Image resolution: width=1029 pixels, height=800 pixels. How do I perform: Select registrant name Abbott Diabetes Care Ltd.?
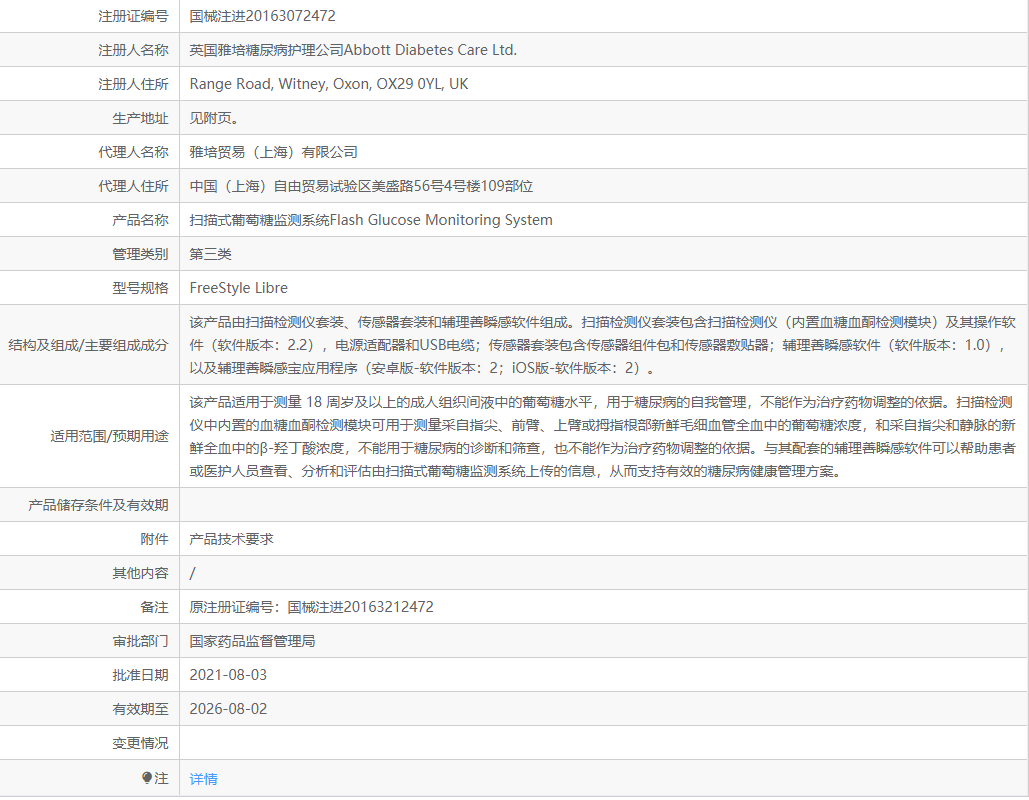(430, 50)
